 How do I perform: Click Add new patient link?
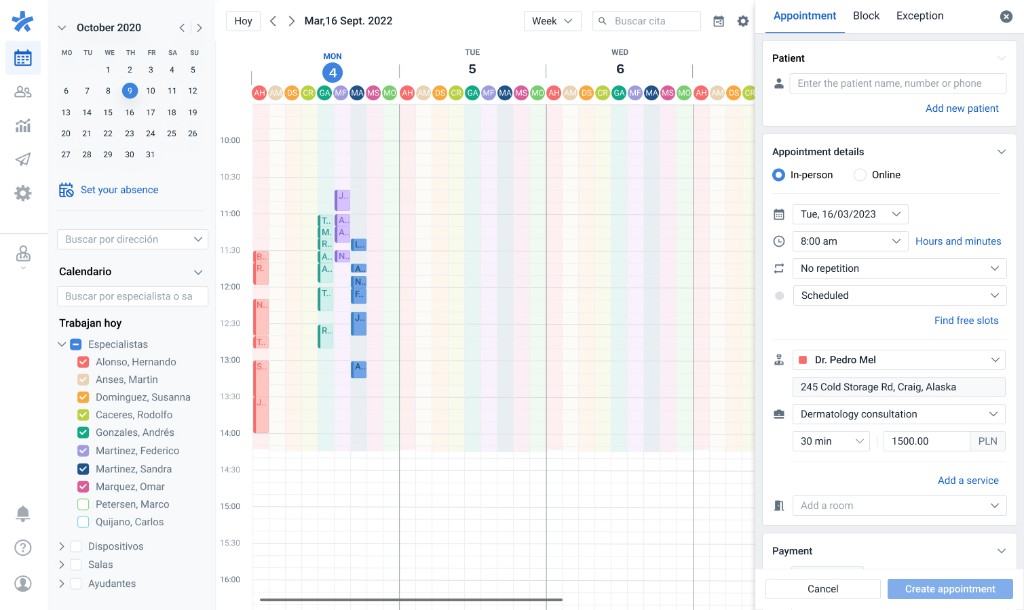coord(961,108)
